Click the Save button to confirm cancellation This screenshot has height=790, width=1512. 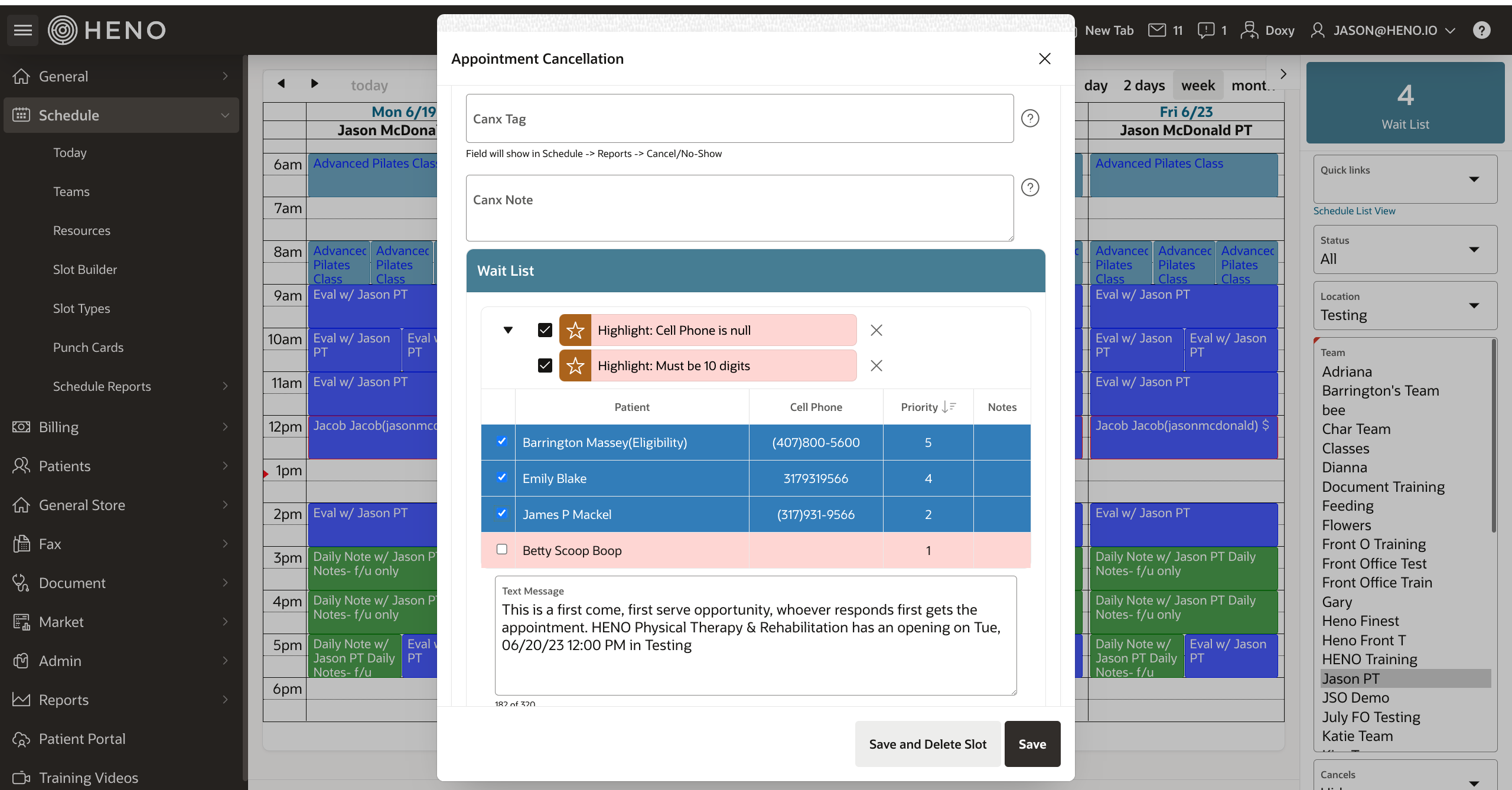[x=1032, y=743]
